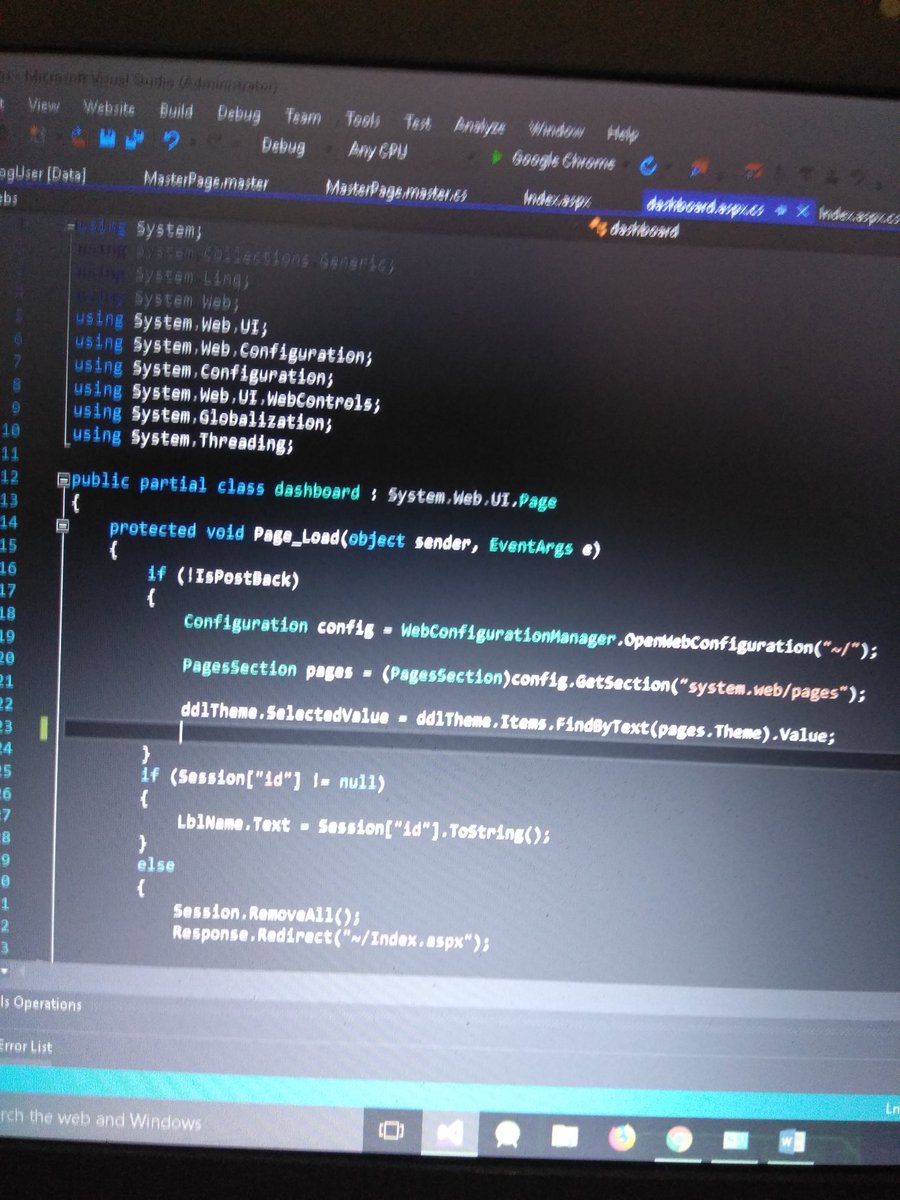The image size is (900, 1200).
Task: Open the Tools menu
Action: [x=362, y=120]
